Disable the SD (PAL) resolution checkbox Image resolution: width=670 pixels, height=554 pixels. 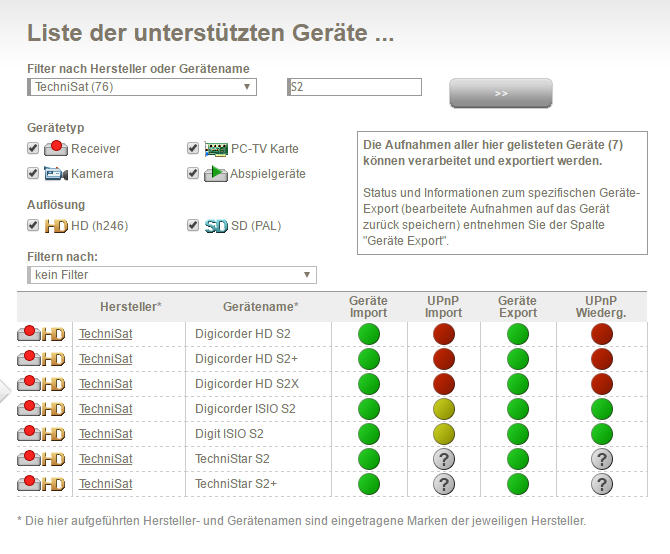[193, 225]
